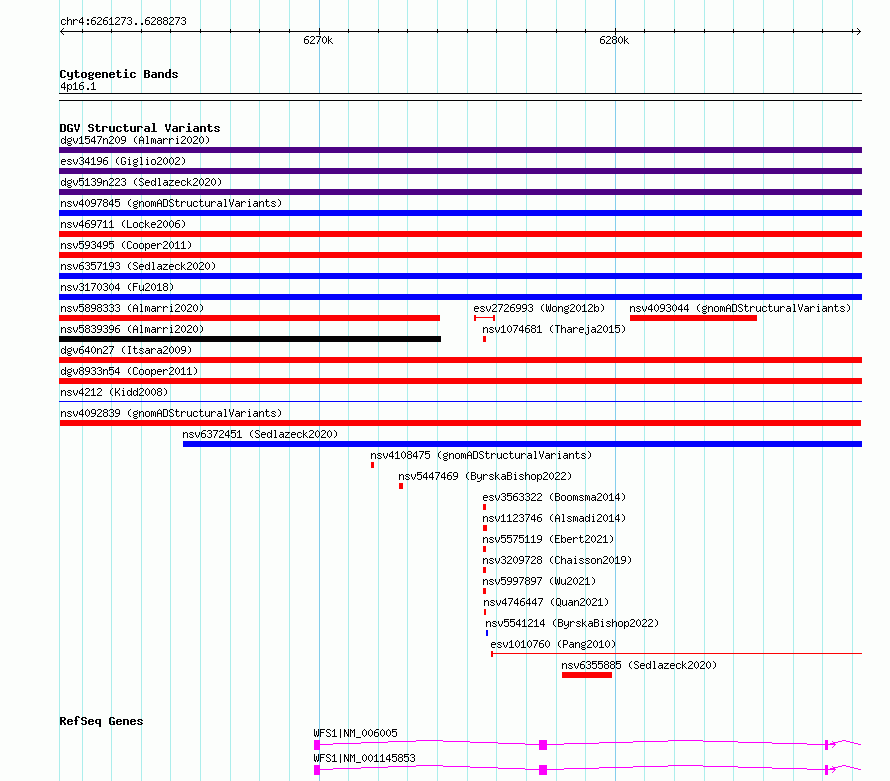Click the Cytogenetic Bands track title
Screen dimensions: 890x781
tap(119, 74)
